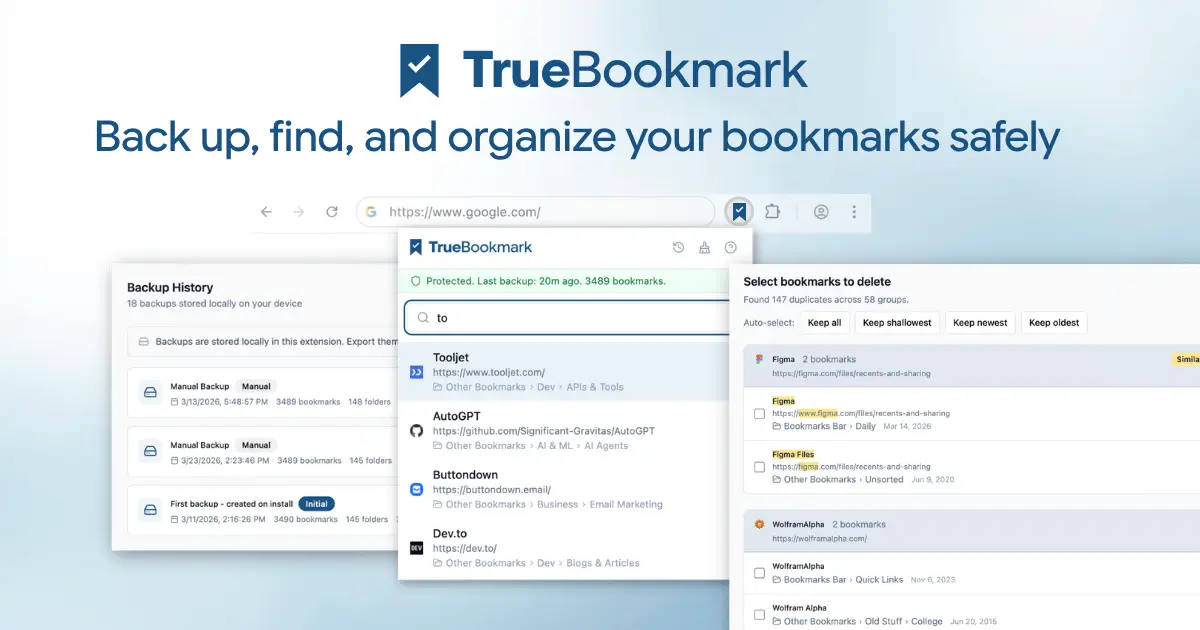Click the Tooljet favicon
1200x630 pixels.
click(x=417, y=372)
